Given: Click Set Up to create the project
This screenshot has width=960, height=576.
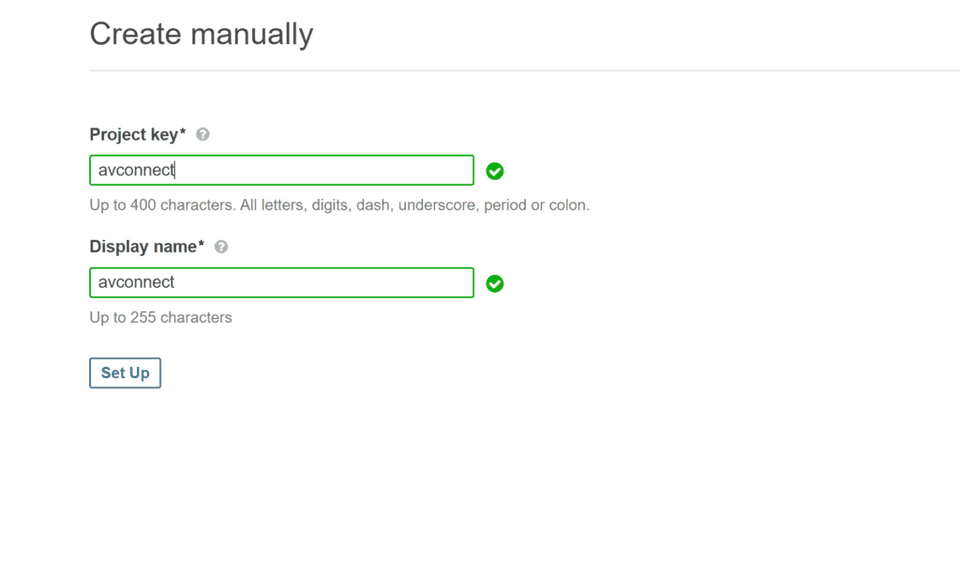Looking at the screenshot, I should 124,372.
